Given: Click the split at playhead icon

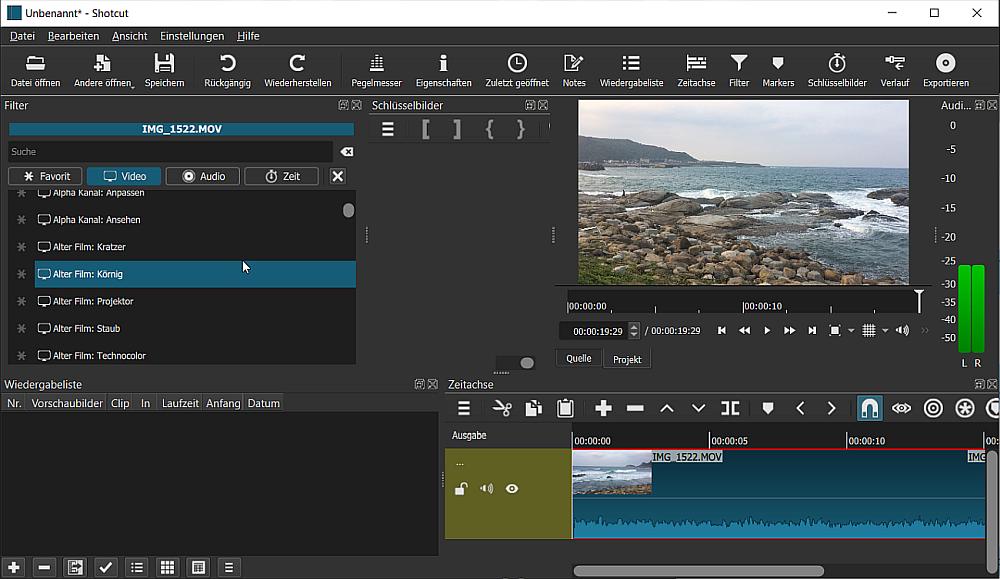Looking at the screenshot, I should point(730,408).
